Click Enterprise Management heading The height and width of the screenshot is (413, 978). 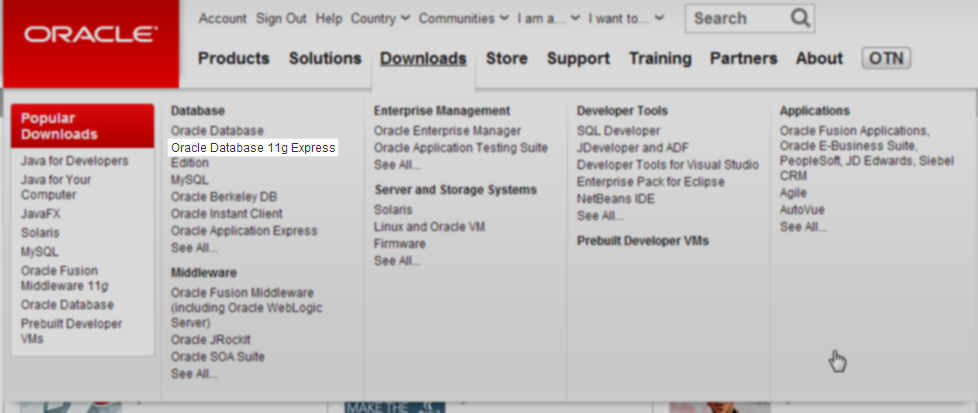(x=442, y=110)
